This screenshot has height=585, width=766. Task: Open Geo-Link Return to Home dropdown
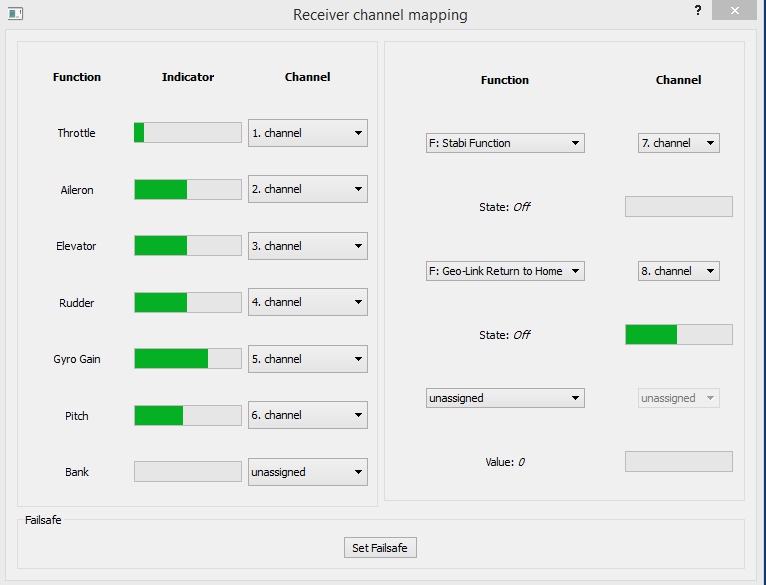(x=504, y=271)
